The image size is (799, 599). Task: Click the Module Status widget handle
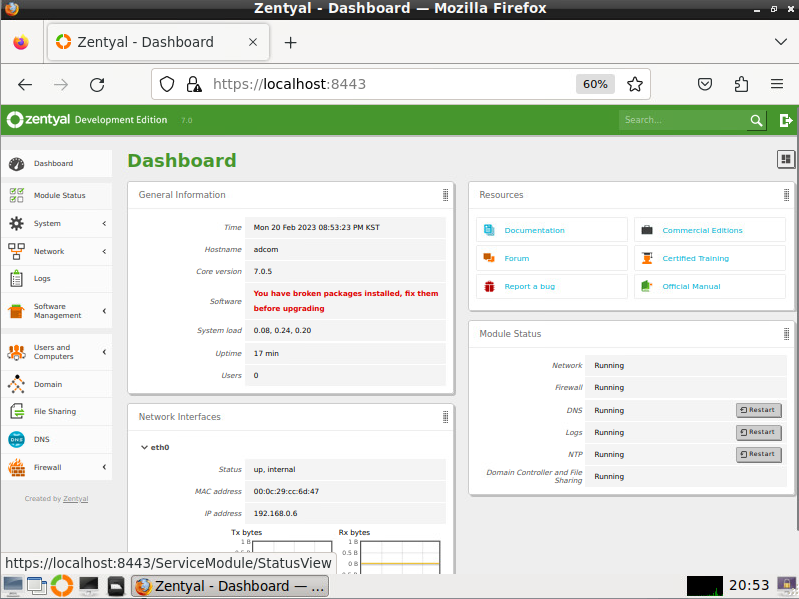(786, 334)
